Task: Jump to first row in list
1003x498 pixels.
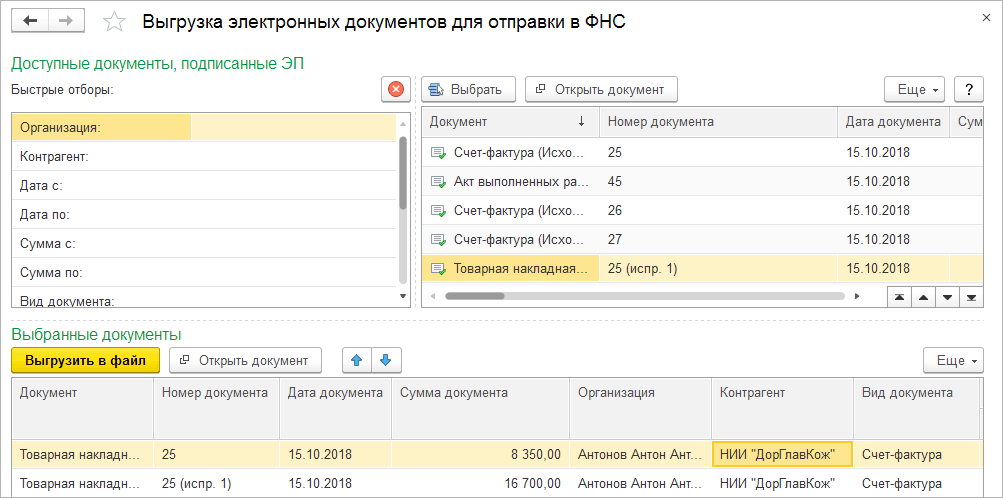Action: coord(901,297)
